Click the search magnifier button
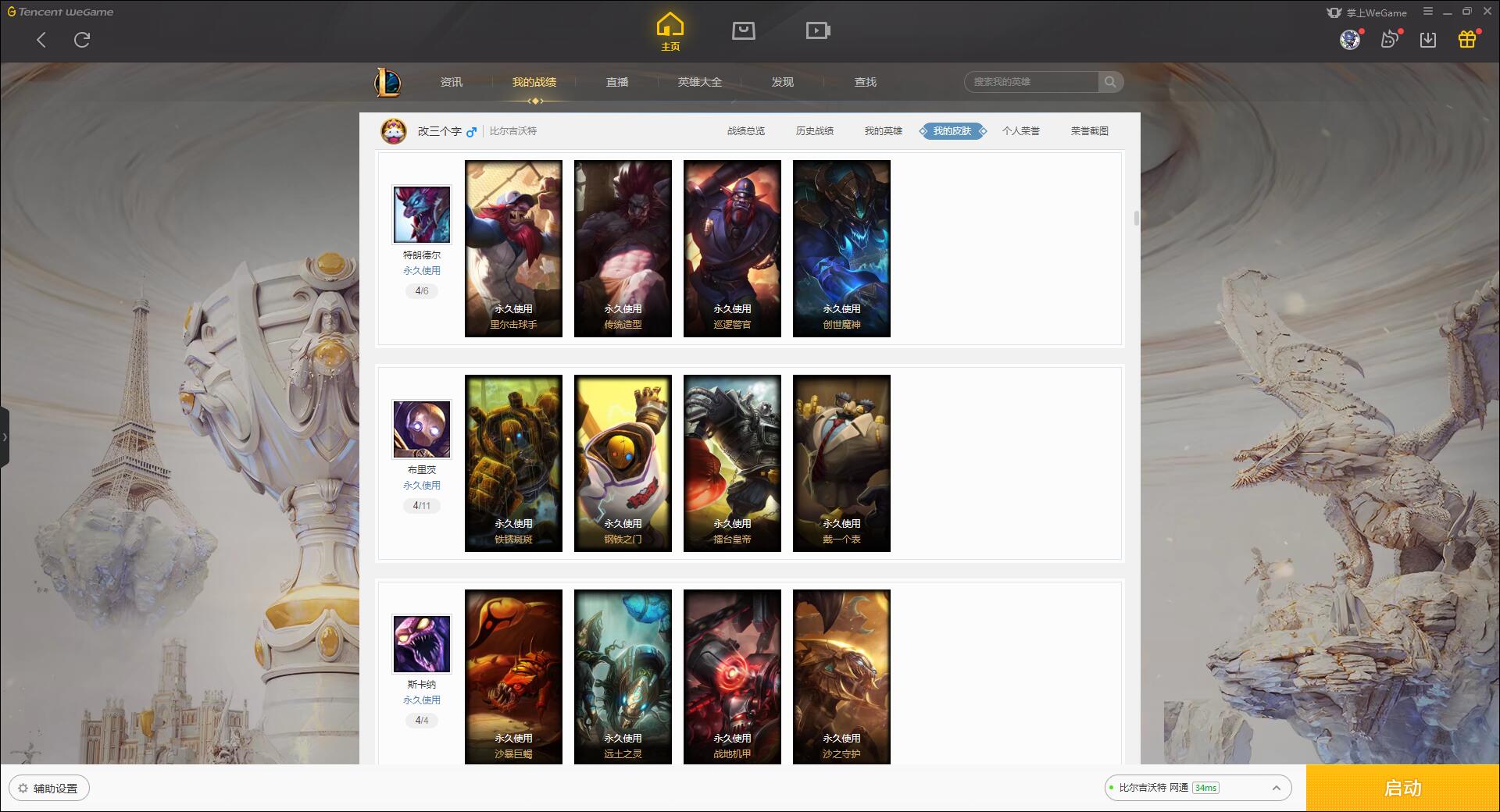The width and height of the screenshot is (1500, 812). coord(1110,82)
